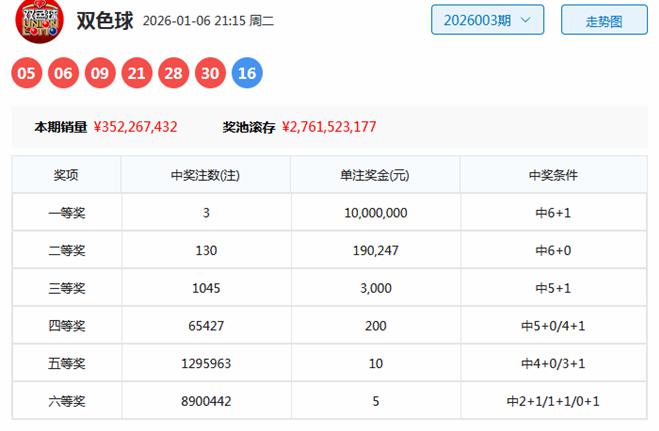659x431 pixels.
Task: Click the 中奖注数(注) column header
Action: click(x=205, y=175)
